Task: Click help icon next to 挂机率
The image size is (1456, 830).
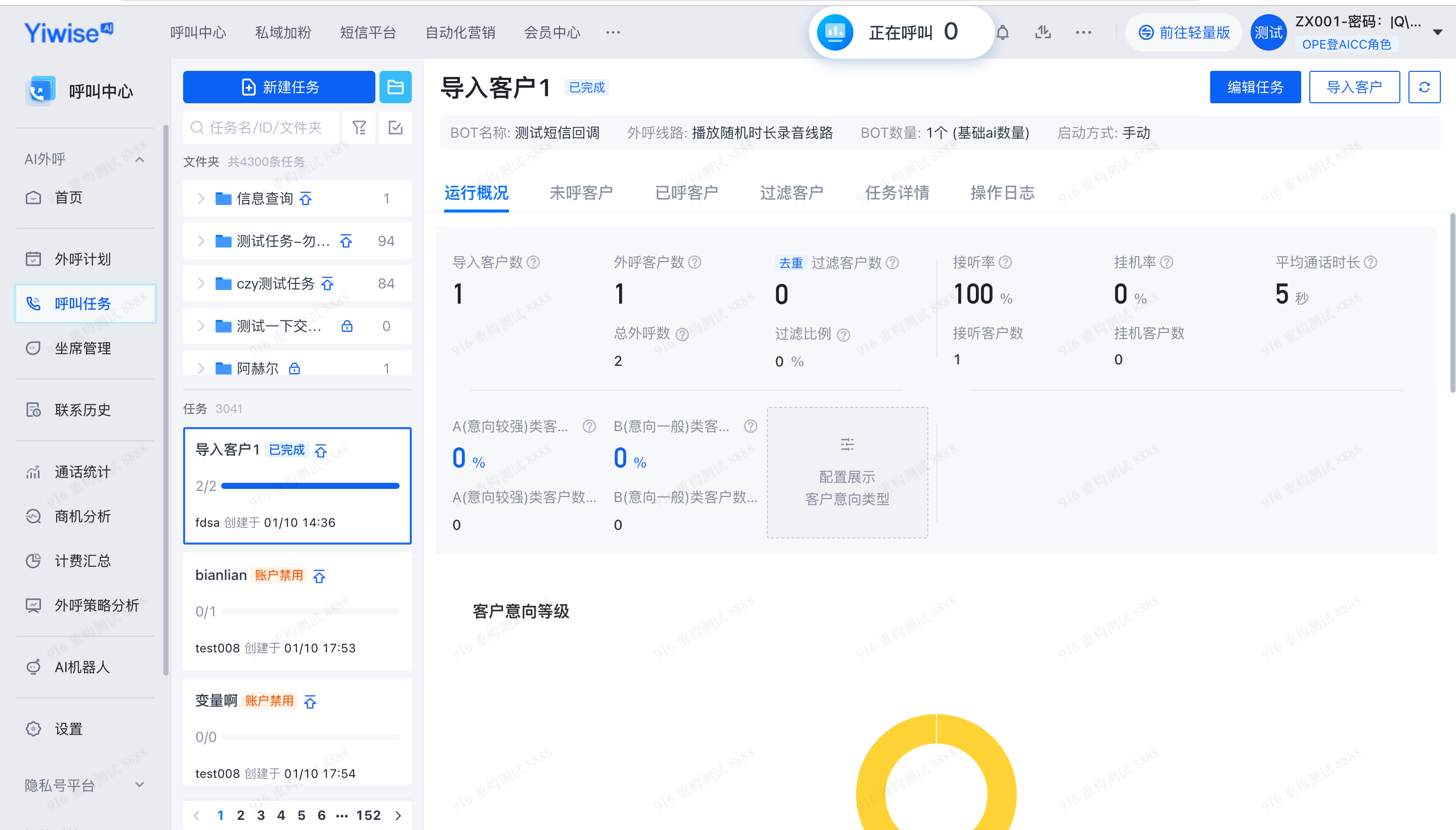Action: click(1167, 262)
